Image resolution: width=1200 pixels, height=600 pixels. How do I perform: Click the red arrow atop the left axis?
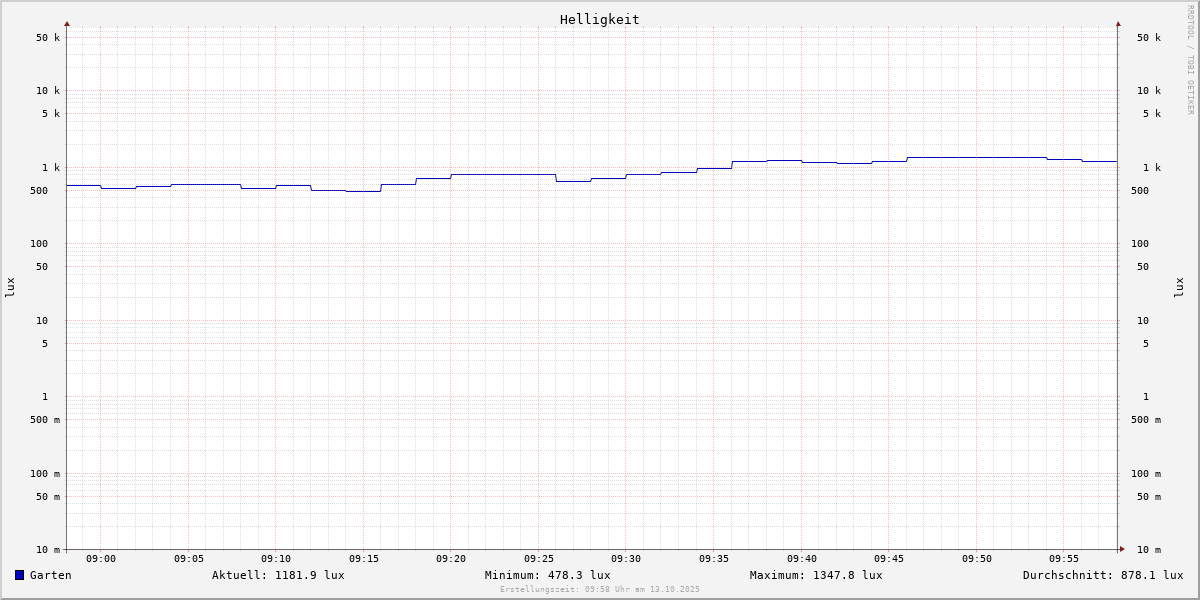click(x=67, y=23)
